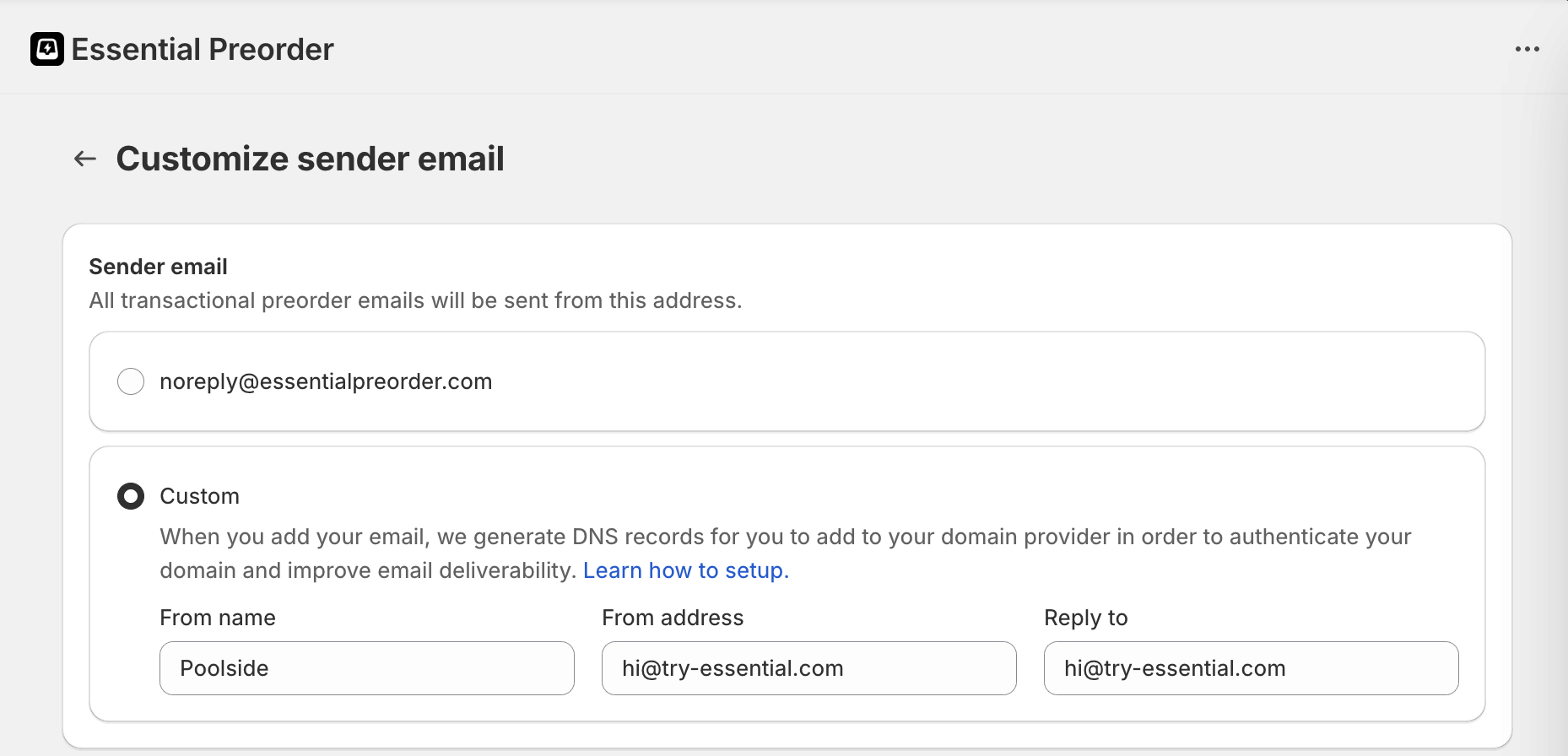The width and height of the screenshot is (1568, 756).
Task: Click the noreply@essentialpreorder.com option label
Action: pos(326,381)
